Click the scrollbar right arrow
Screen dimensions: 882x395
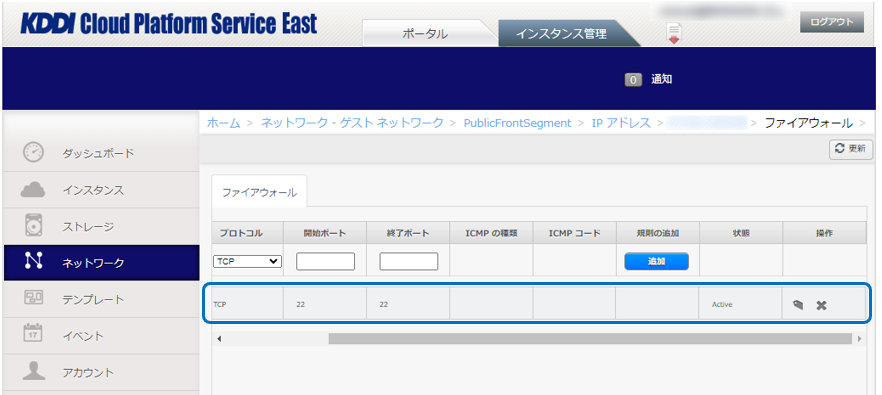[859, 339]
